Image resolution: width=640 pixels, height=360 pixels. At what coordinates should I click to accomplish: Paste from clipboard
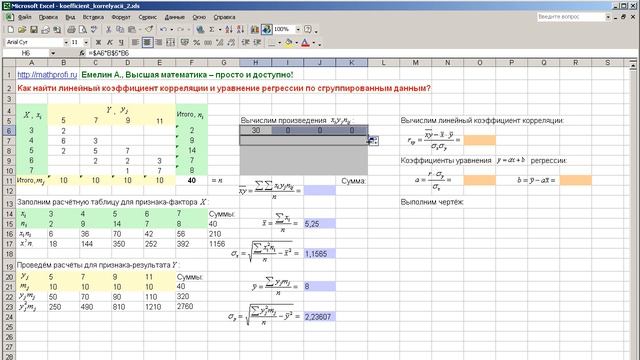[x=131, y=29]
